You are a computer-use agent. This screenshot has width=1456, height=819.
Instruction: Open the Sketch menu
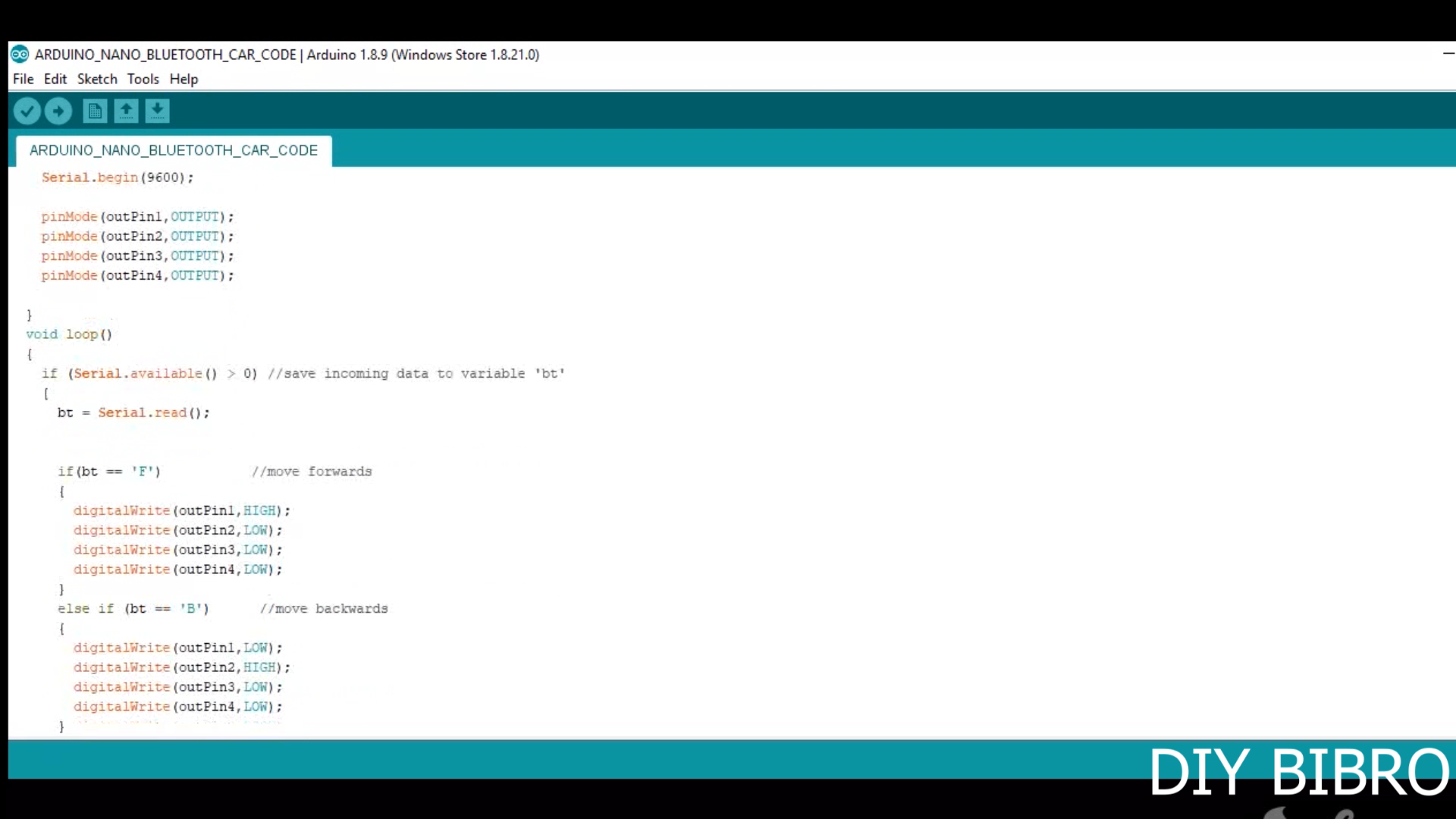(x=97, y=79)
